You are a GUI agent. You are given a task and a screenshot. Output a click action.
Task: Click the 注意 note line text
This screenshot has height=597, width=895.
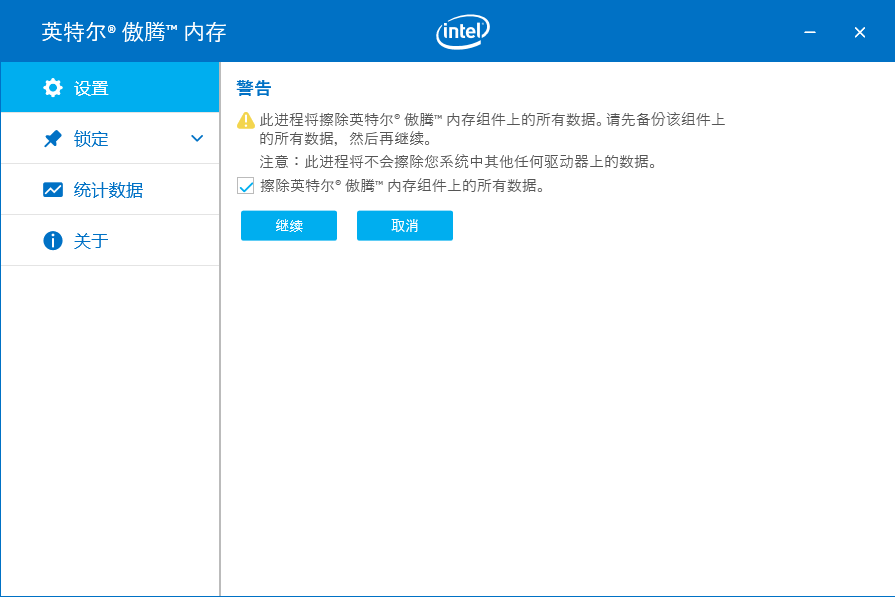pos(458,161)
